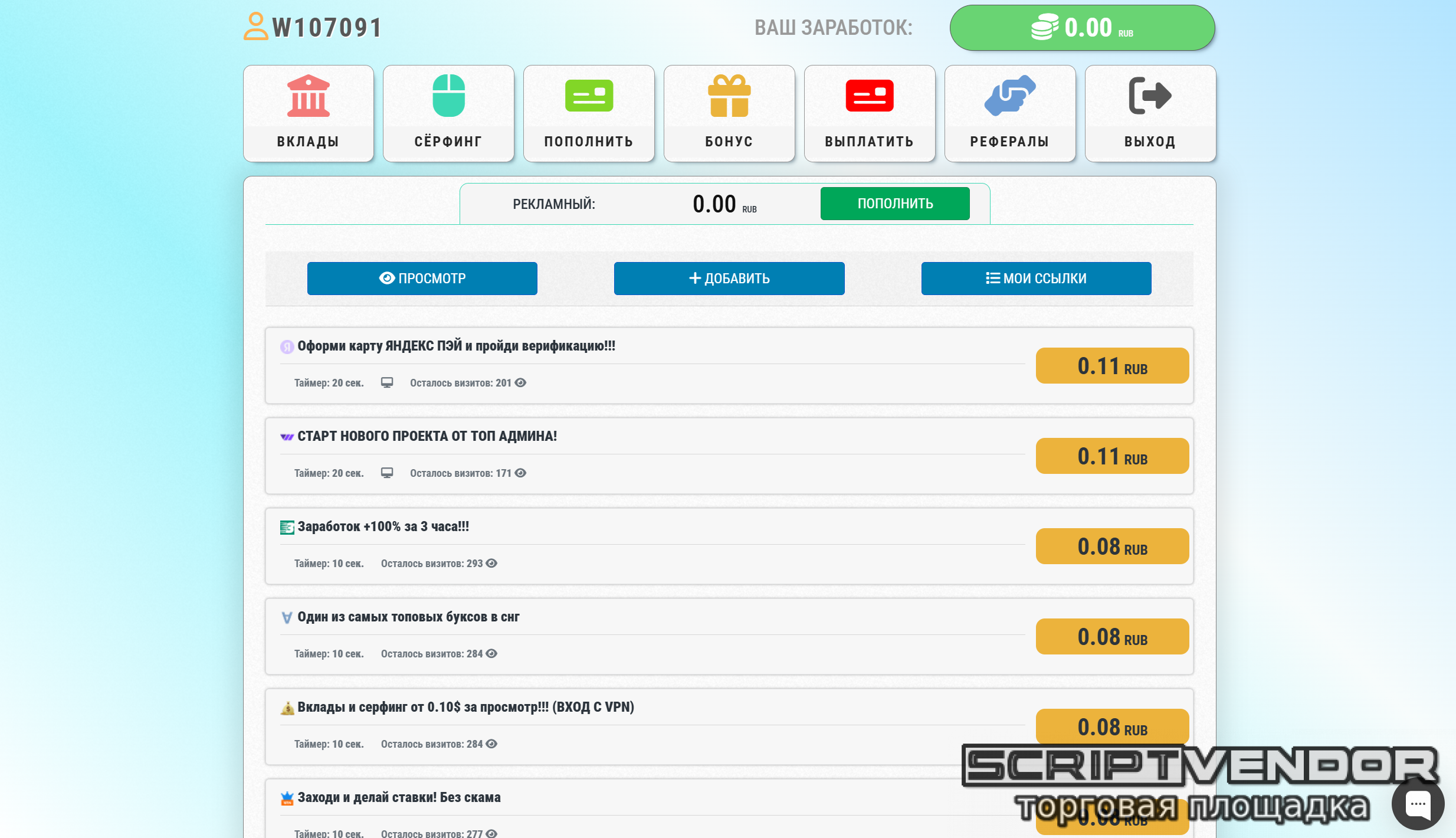Screen dimensions: 1456x838
Task: Open the РЕФЕРАЛЫ handshake icon
Action: click(x=1009, y=96)
